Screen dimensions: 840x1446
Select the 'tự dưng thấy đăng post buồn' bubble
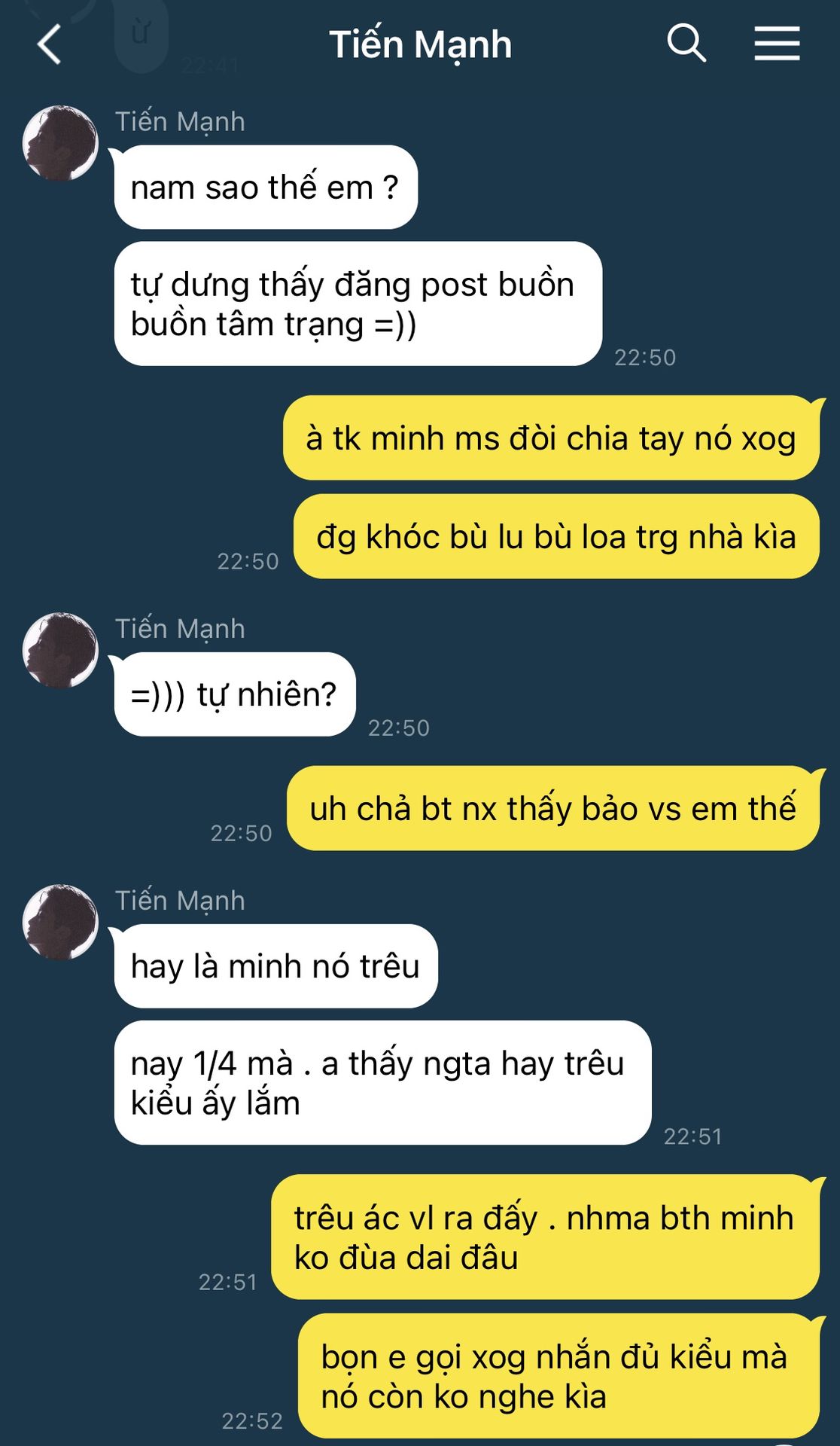coord(358,304)
